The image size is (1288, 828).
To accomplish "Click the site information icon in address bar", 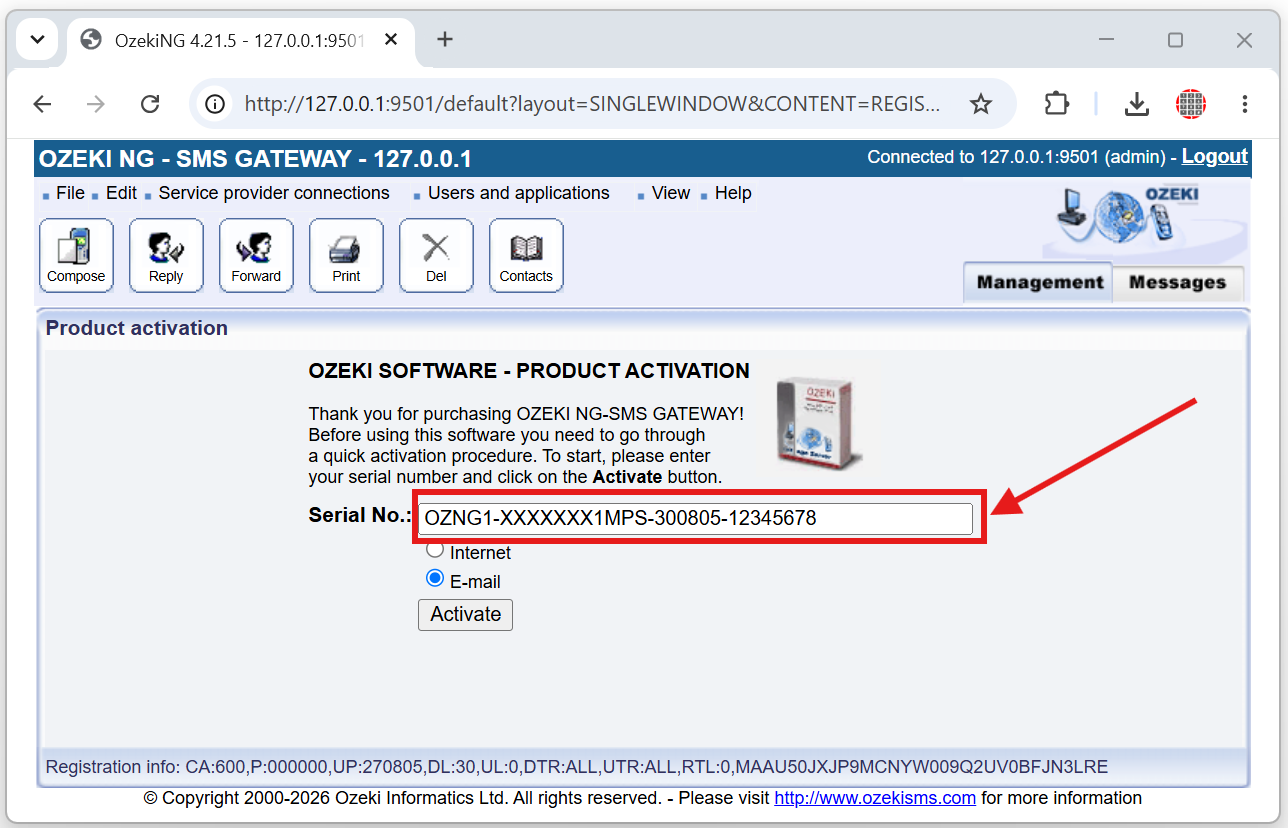I will coord(213,104).
